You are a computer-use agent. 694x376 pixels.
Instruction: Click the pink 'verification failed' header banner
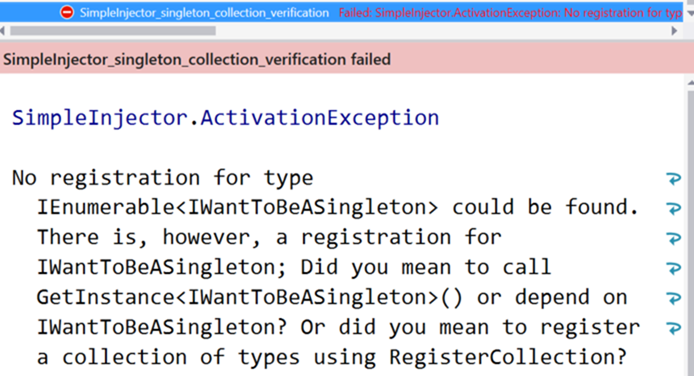tap(347, 59)
